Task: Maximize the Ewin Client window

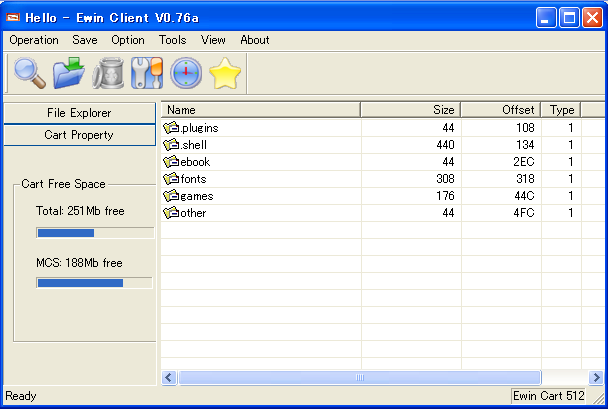Action: click(x=569, y=17)
